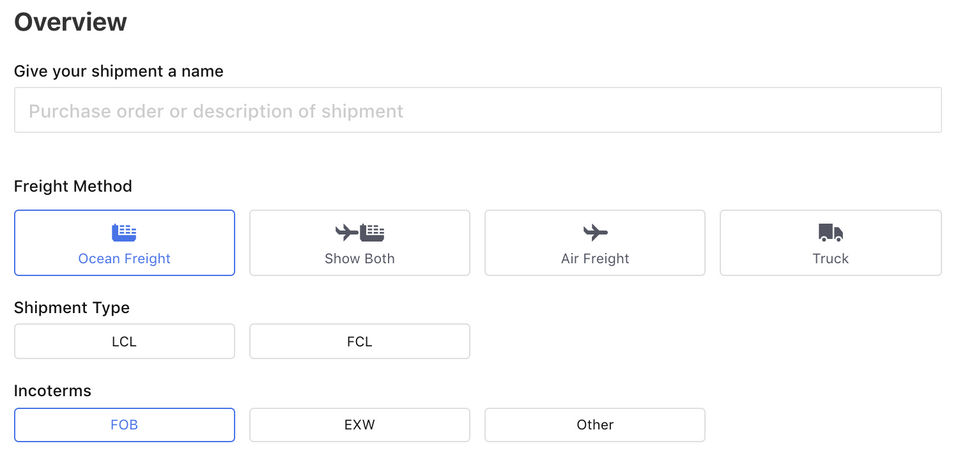The height and width of the screenshot is (469, 960).
Task: Select the Ocean Freight text label
Action: pos(124,258)
